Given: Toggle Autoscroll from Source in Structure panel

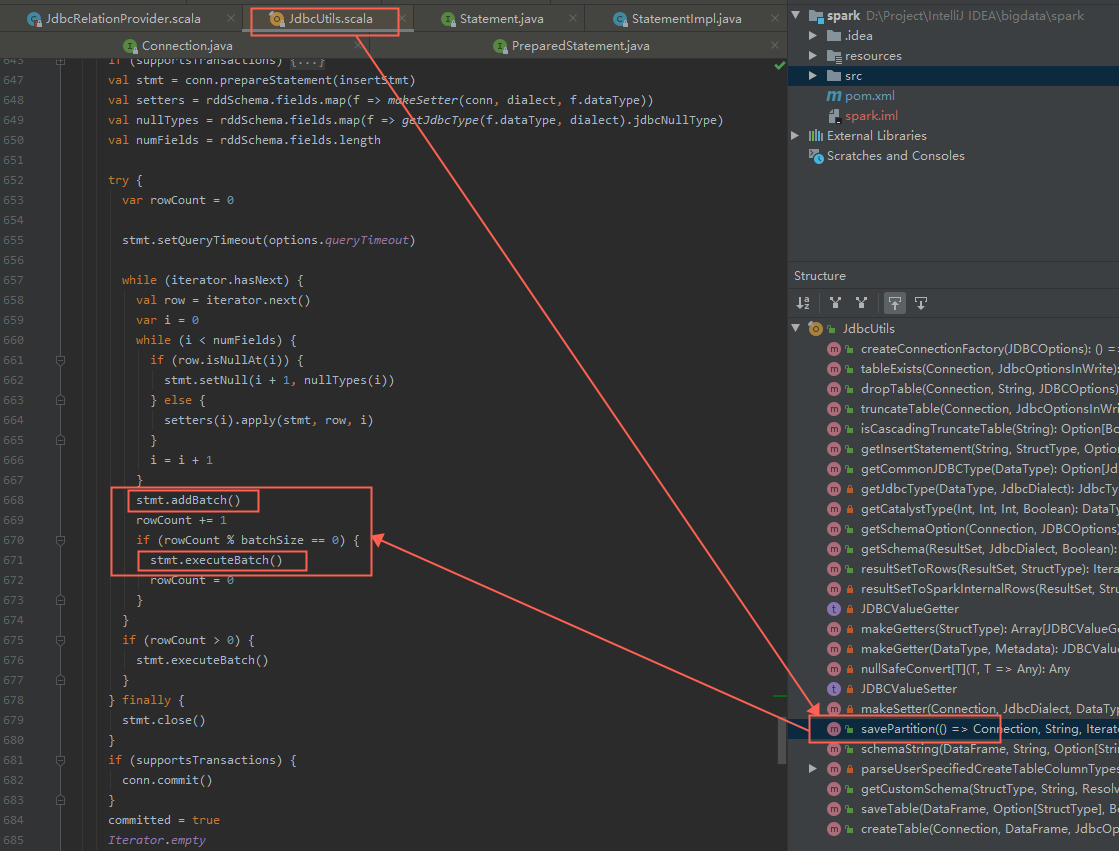Looking at the screenshot, I should [x=921, y=303].
